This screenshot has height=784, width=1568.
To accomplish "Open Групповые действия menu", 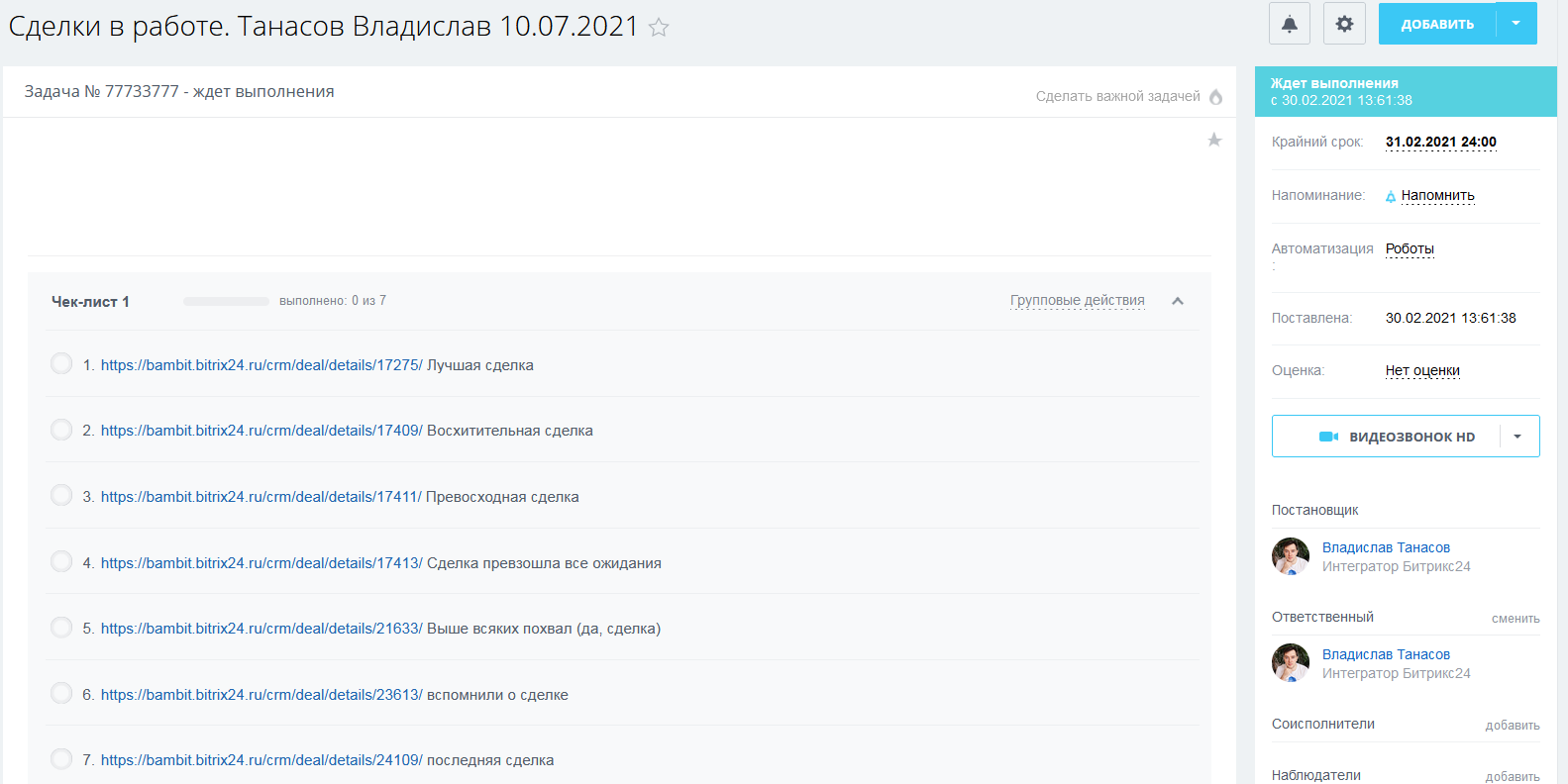I will 1078,301.
